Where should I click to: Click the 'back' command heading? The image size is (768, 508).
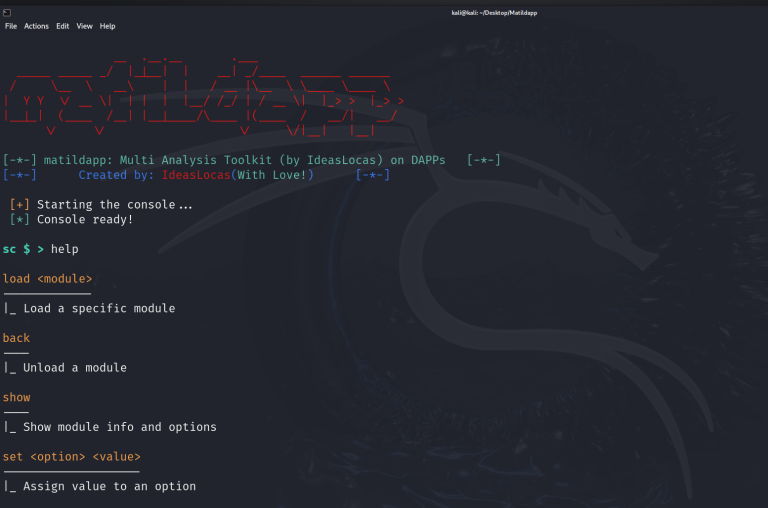coord(16,338)
